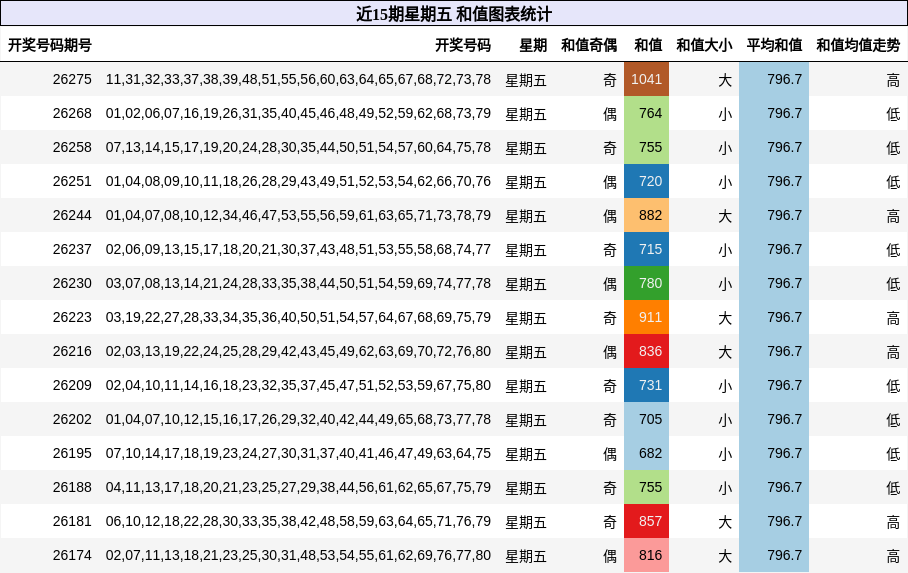Click issue number 26188

point(72,487)
